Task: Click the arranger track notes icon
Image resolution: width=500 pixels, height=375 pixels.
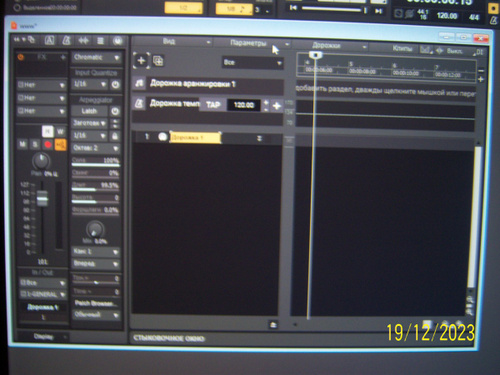Action: 139,83
